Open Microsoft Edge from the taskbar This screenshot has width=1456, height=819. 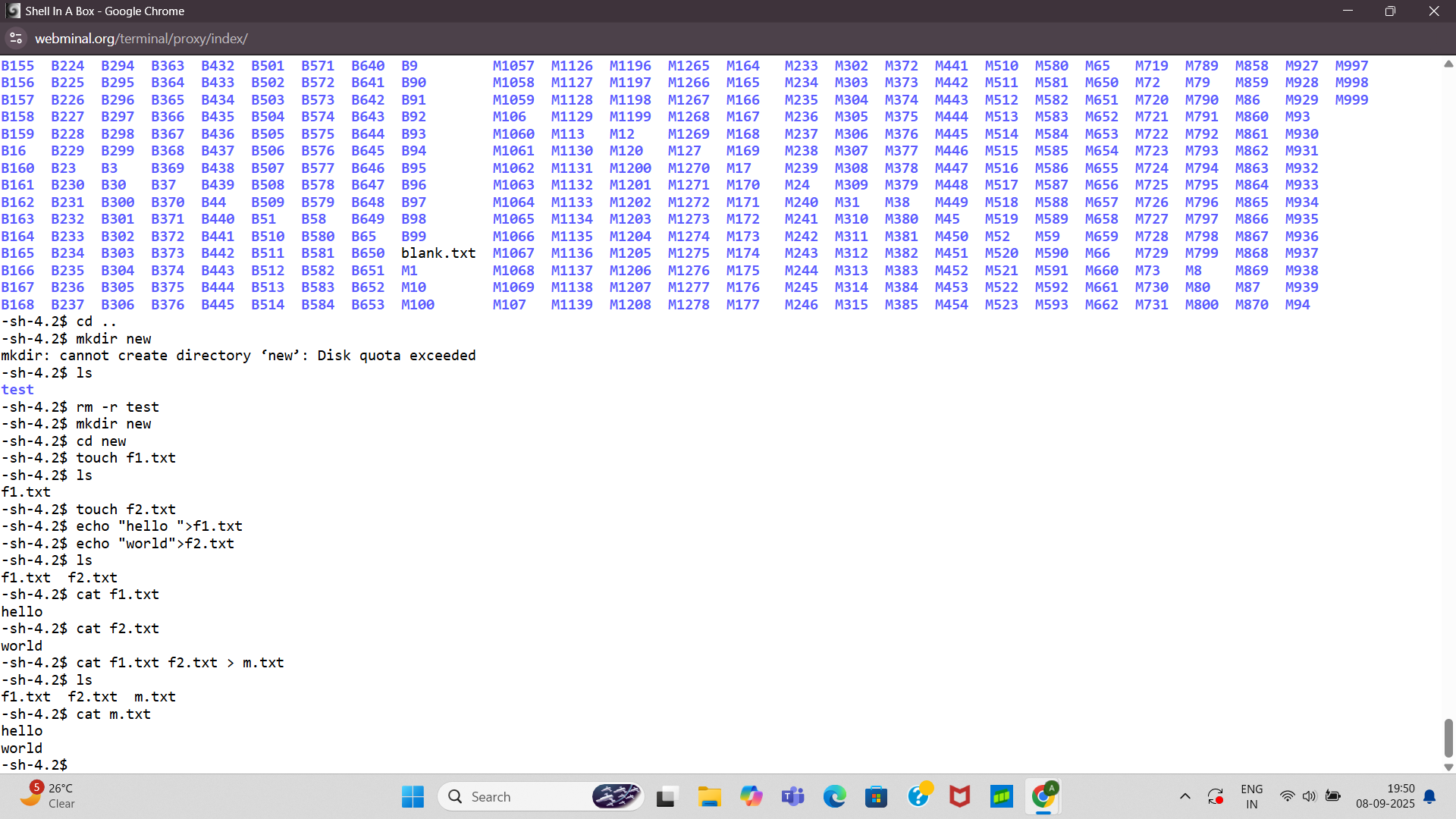(834, 796)
